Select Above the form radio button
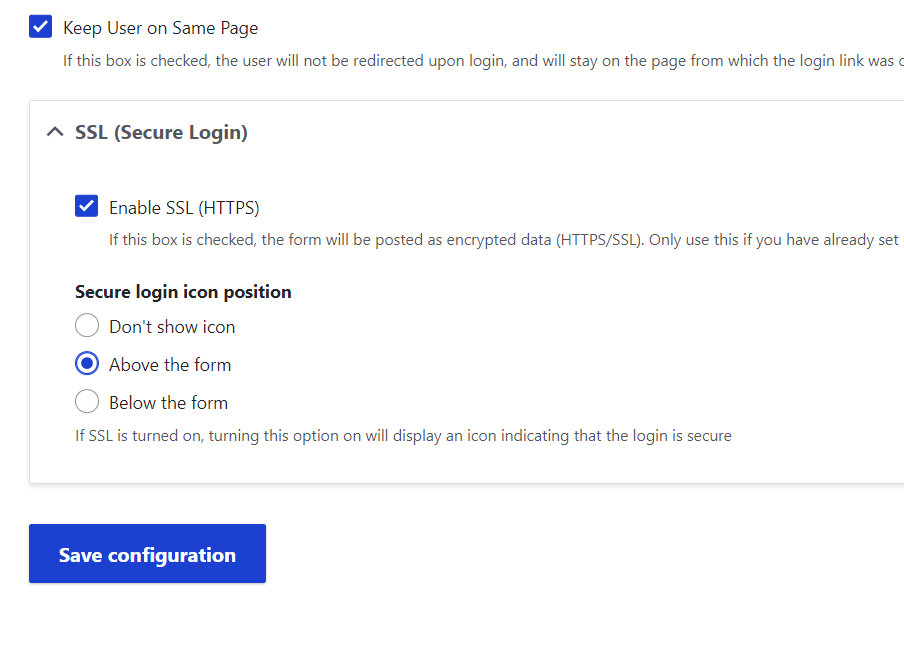Image resolution: width=904 pixels, height=648 pixels. pyautogui.click(x=87, y=363)
